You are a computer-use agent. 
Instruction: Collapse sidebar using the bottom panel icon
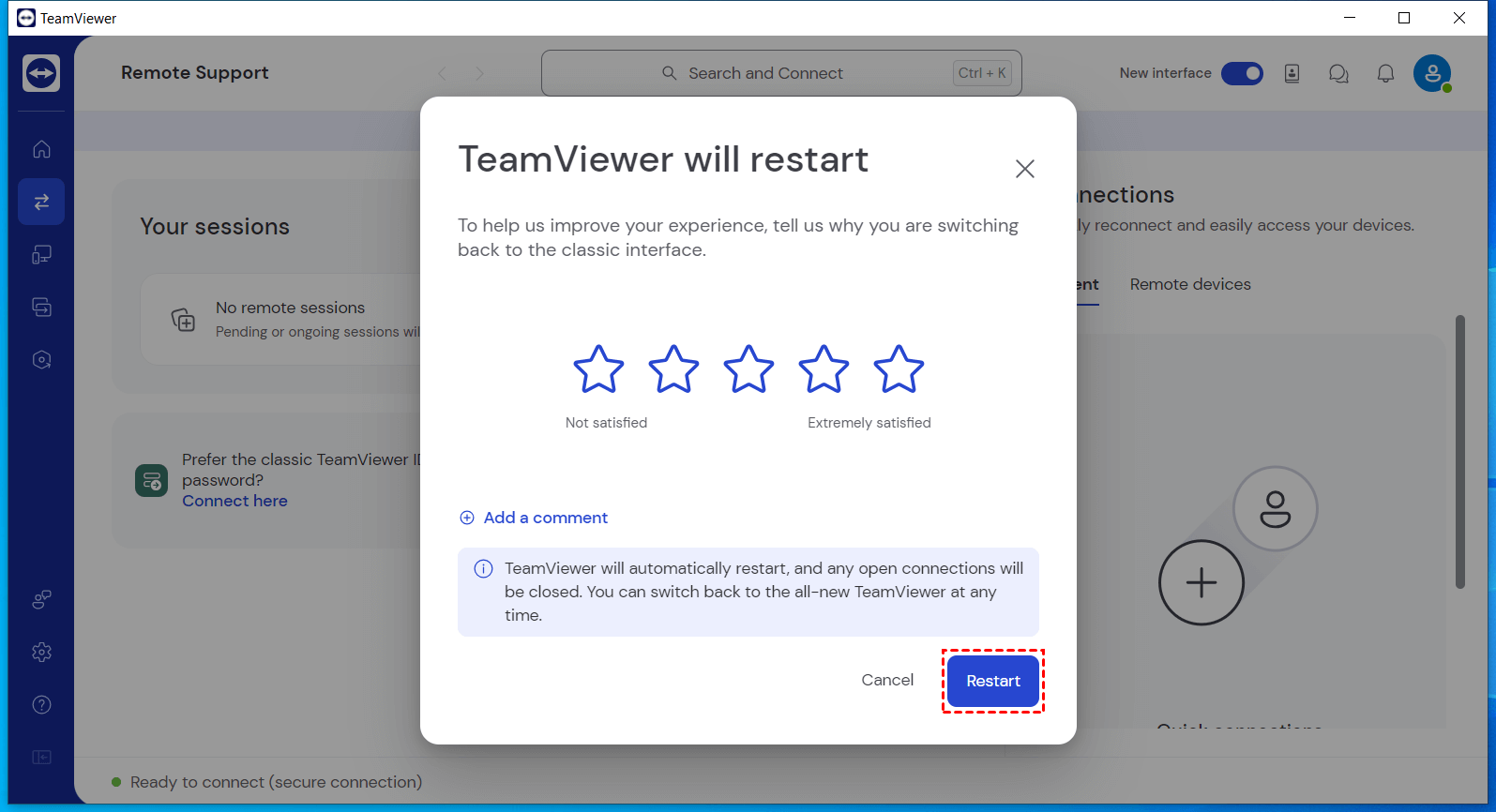(41, 757)
